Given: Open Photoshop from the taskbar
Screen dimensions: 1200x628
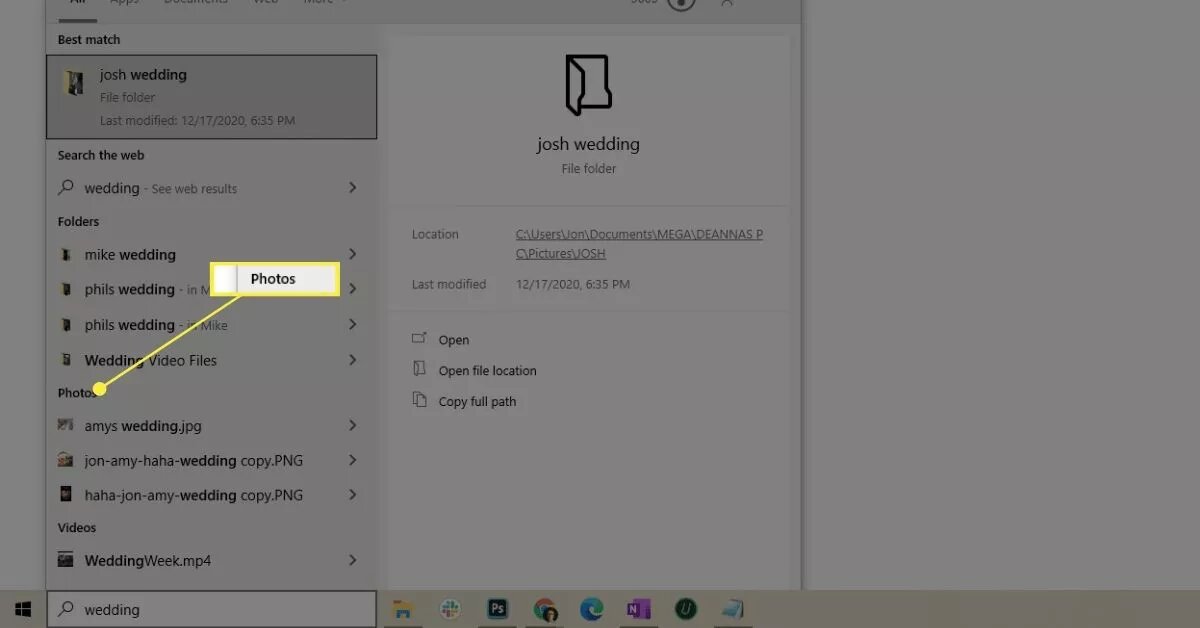Looking at the screenshot, I should (497, 609).
